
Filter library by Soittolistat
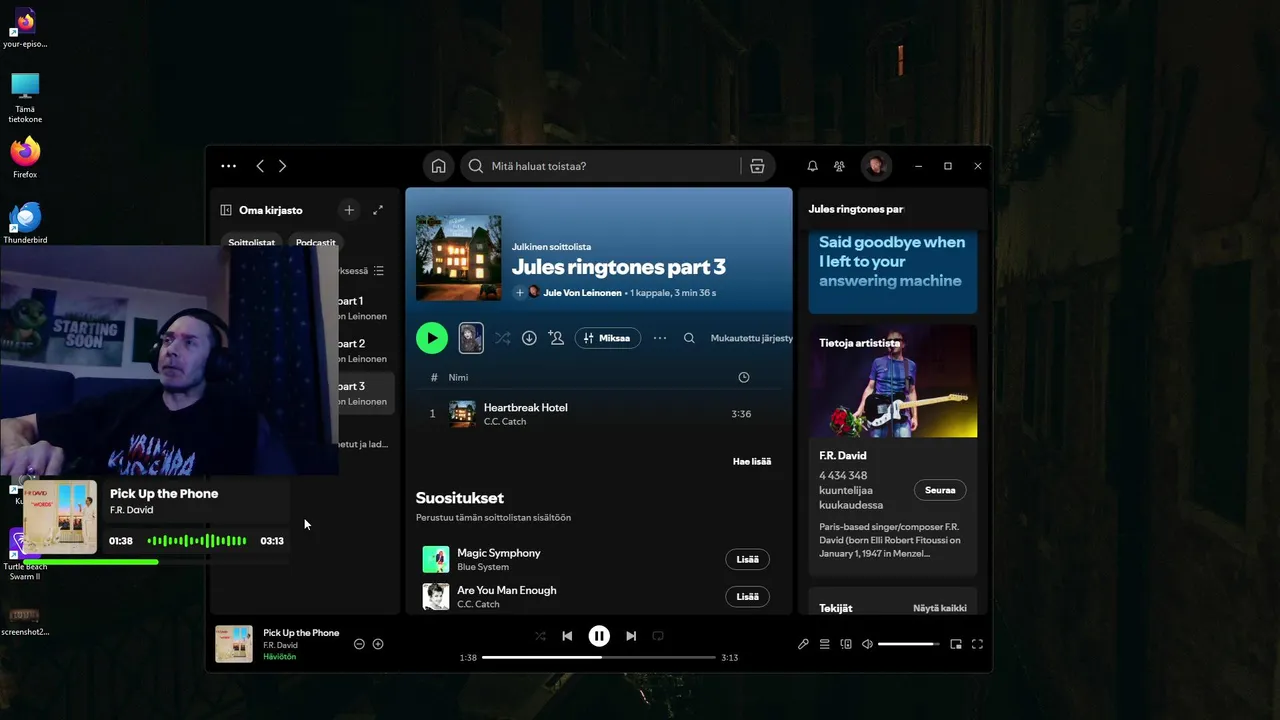tap(251, 242)
